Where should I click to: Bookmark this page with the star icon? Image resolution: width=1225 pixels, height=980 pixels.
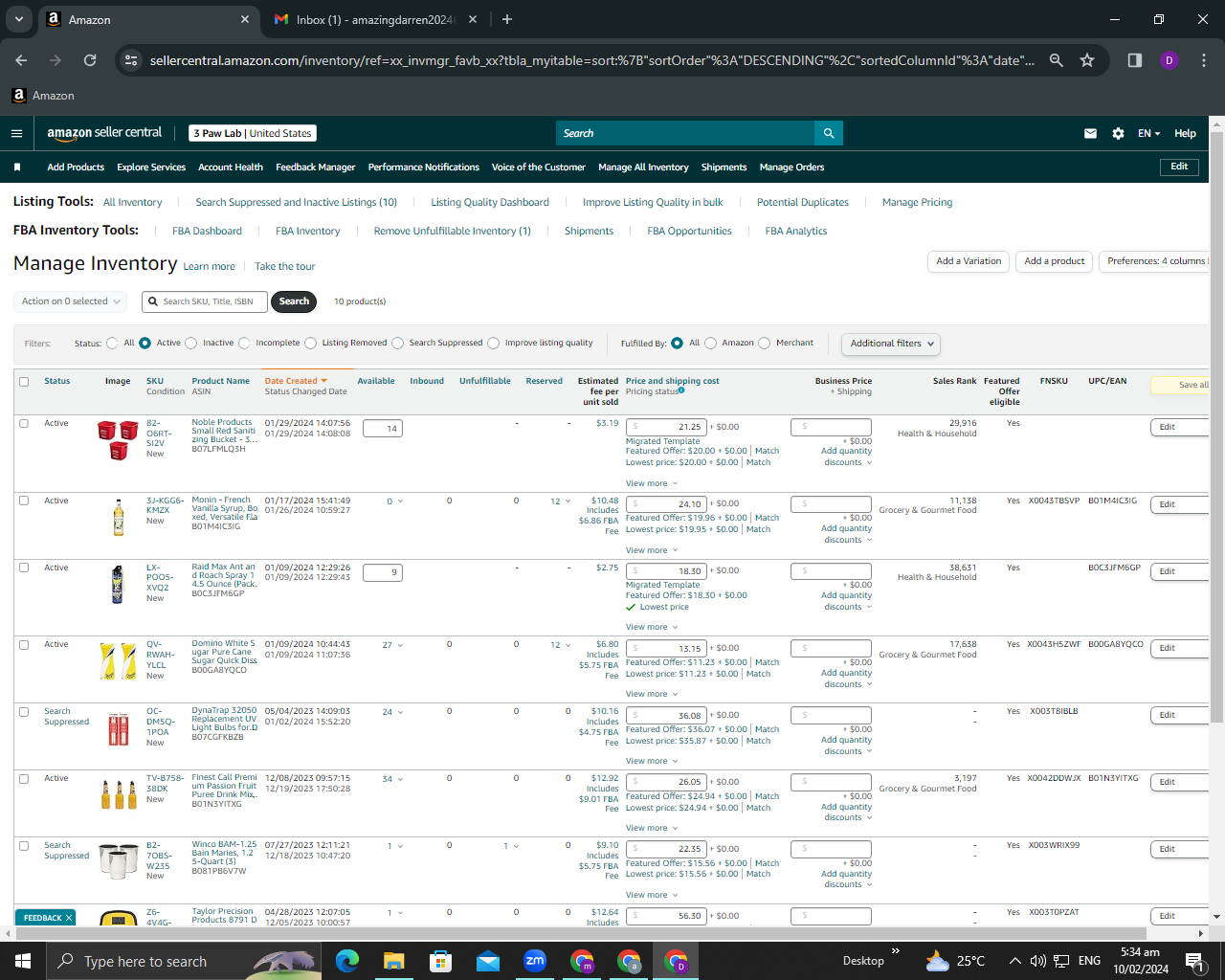coord(1087,60)
